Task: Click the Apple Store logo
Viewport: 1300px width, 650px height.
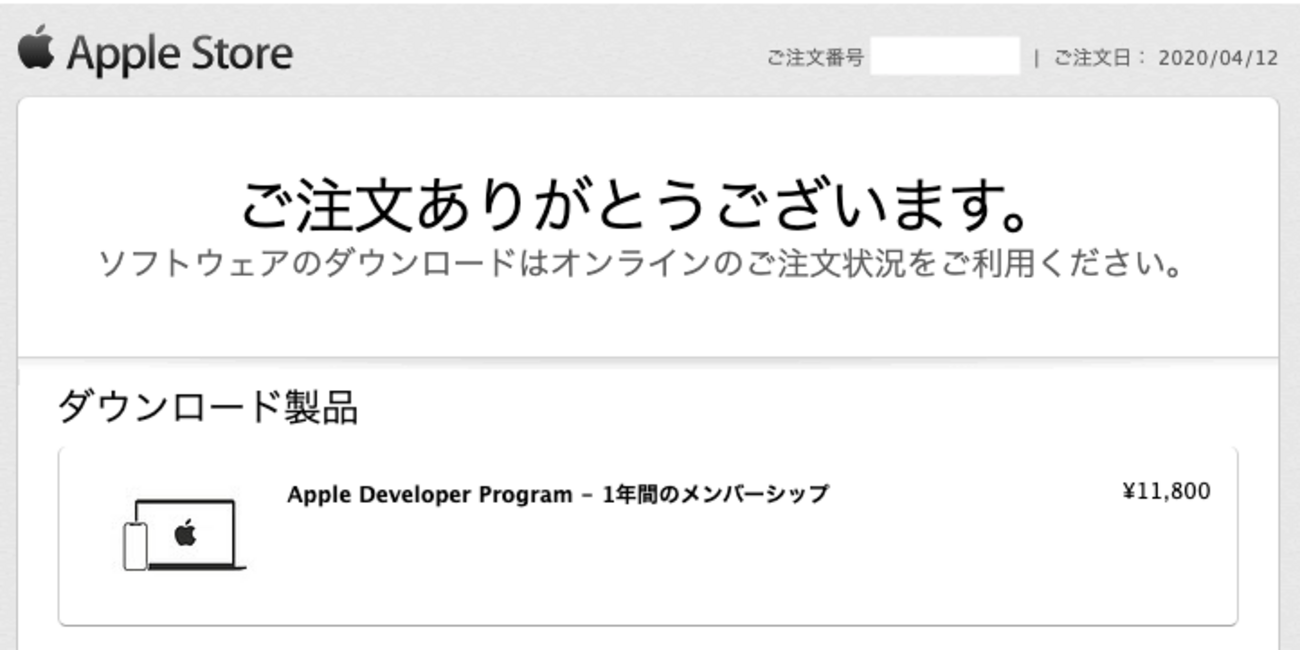Action: [x=35, y=49]
